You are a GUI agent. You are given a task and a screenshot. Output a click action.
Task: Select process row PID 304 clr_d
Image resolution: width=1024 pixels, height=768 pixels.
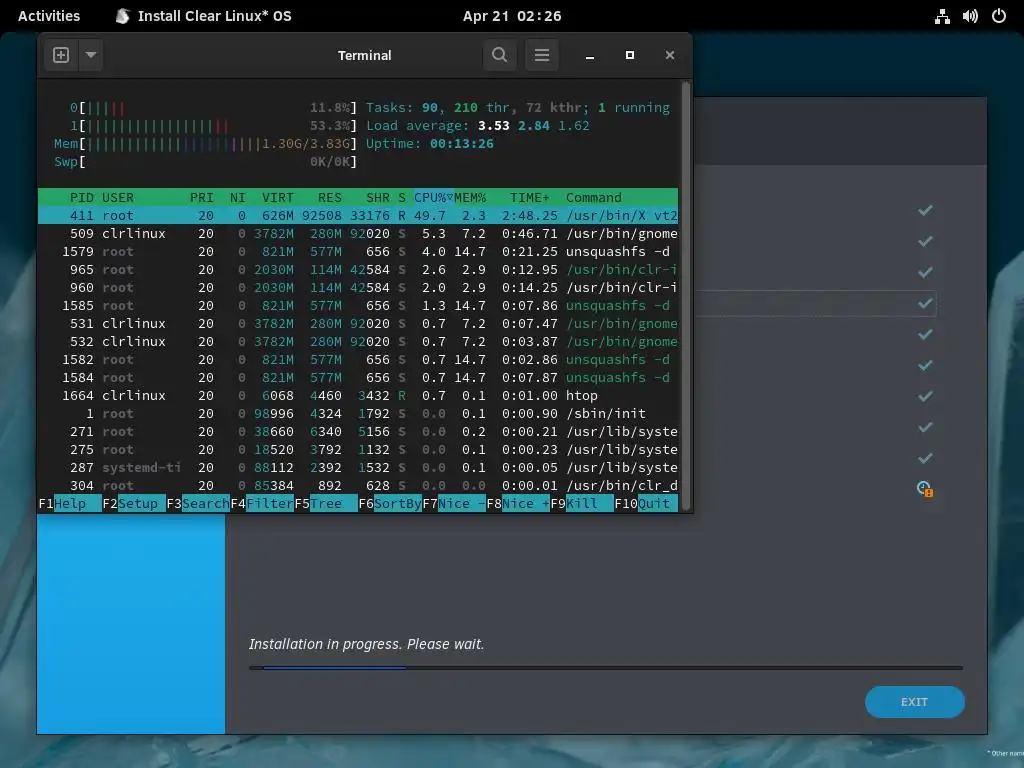click(x=358, y=486)
